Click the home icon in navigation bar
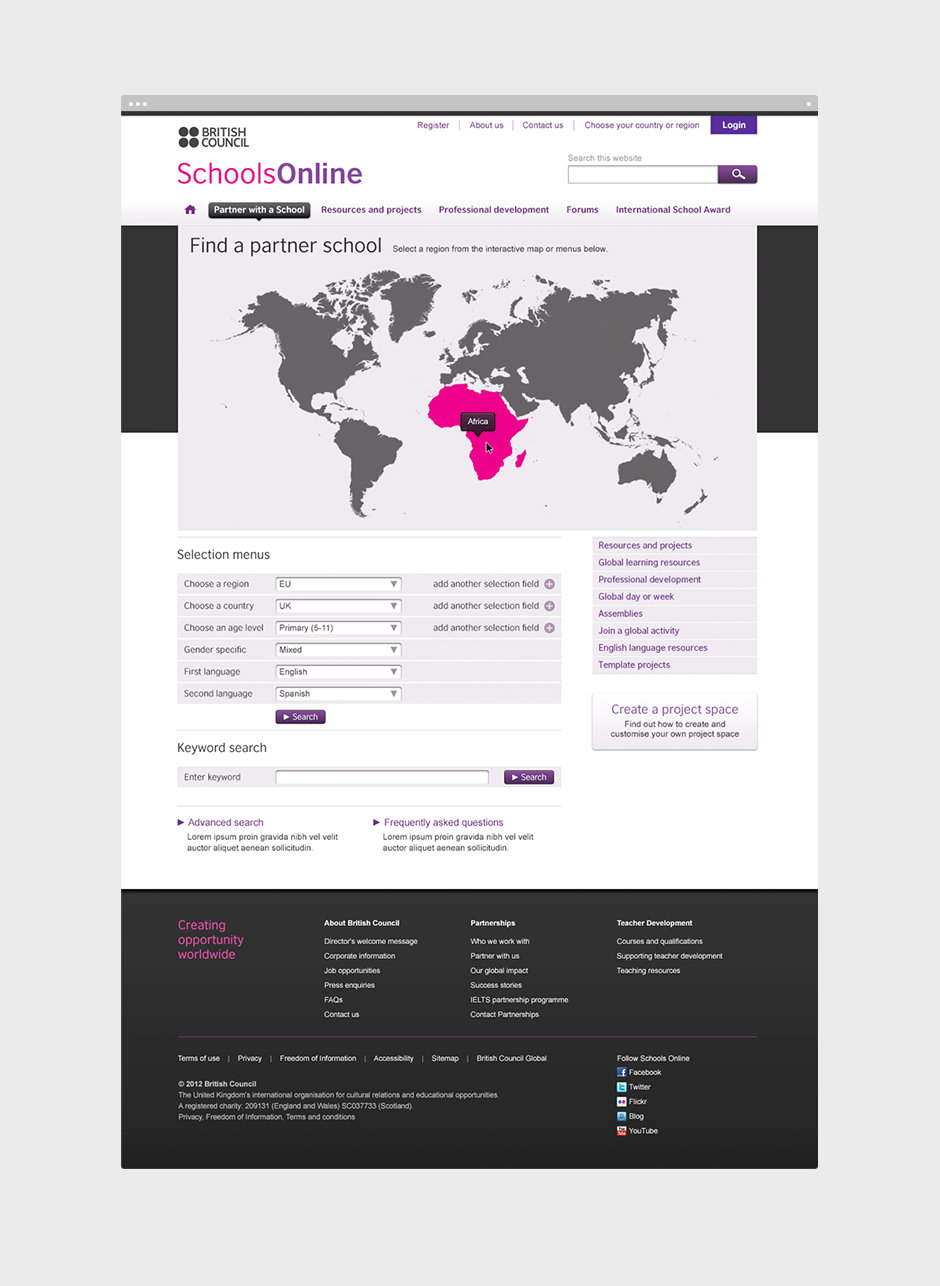This screenshot has width=940, height=1286. pos(190,210)
